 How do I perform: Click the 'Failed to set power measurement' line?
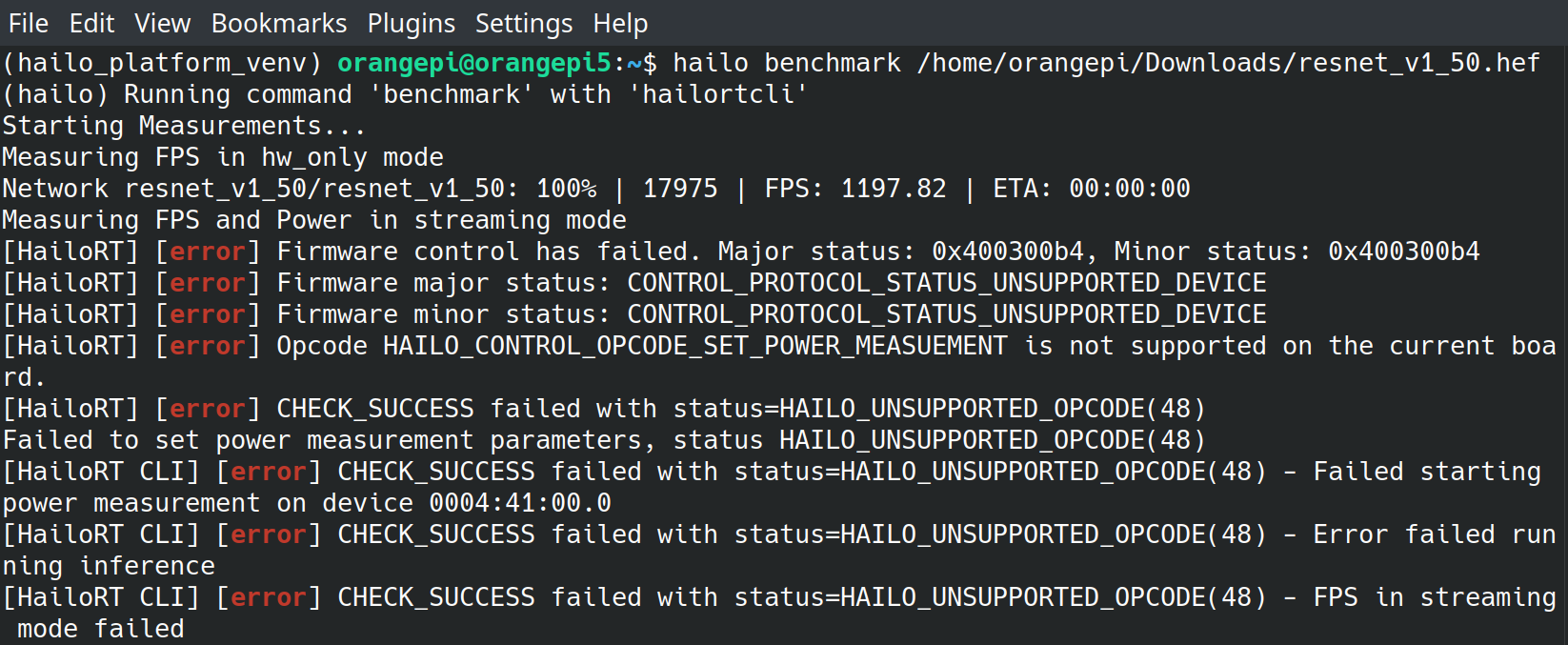(x=604, y=440)
